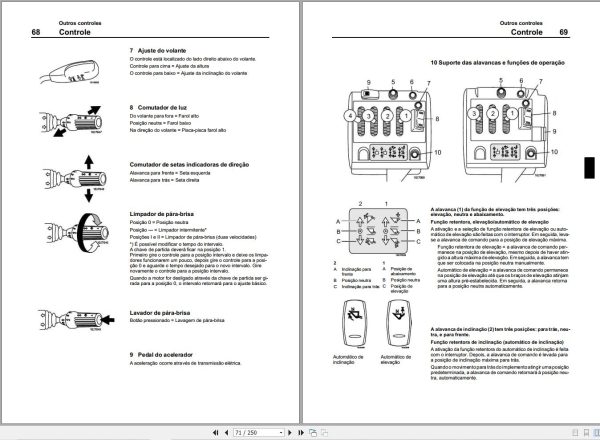This screenshot has width=600, height=440.
Task: Click the 'Automático de inclinação' switch picture
Action: (354, 324)
